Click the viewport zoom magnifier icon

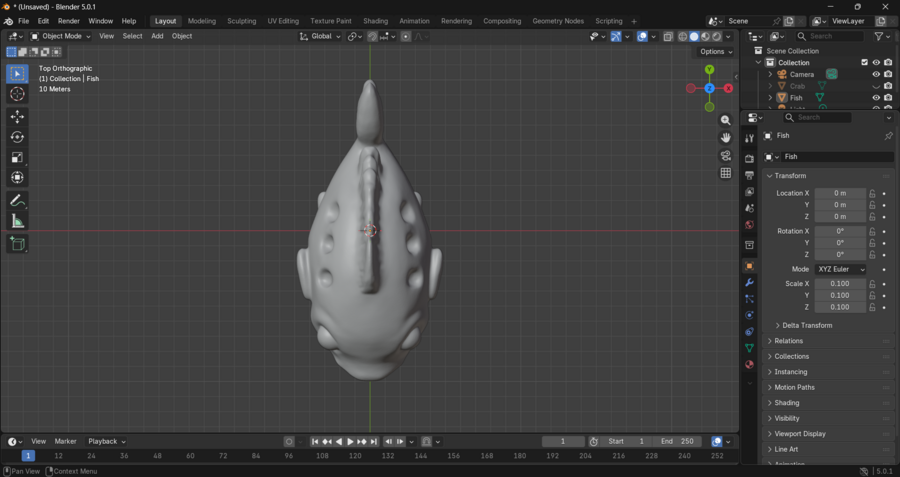click(726, 120)
